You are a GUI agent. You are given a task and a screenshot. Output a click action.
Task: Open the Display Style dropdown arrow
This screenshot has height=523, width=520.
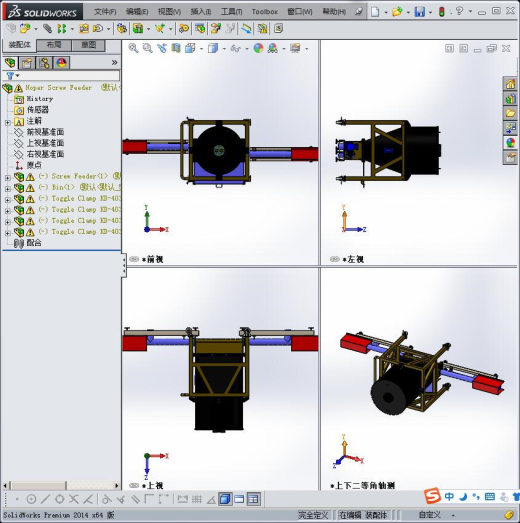[x=224, y=49]
